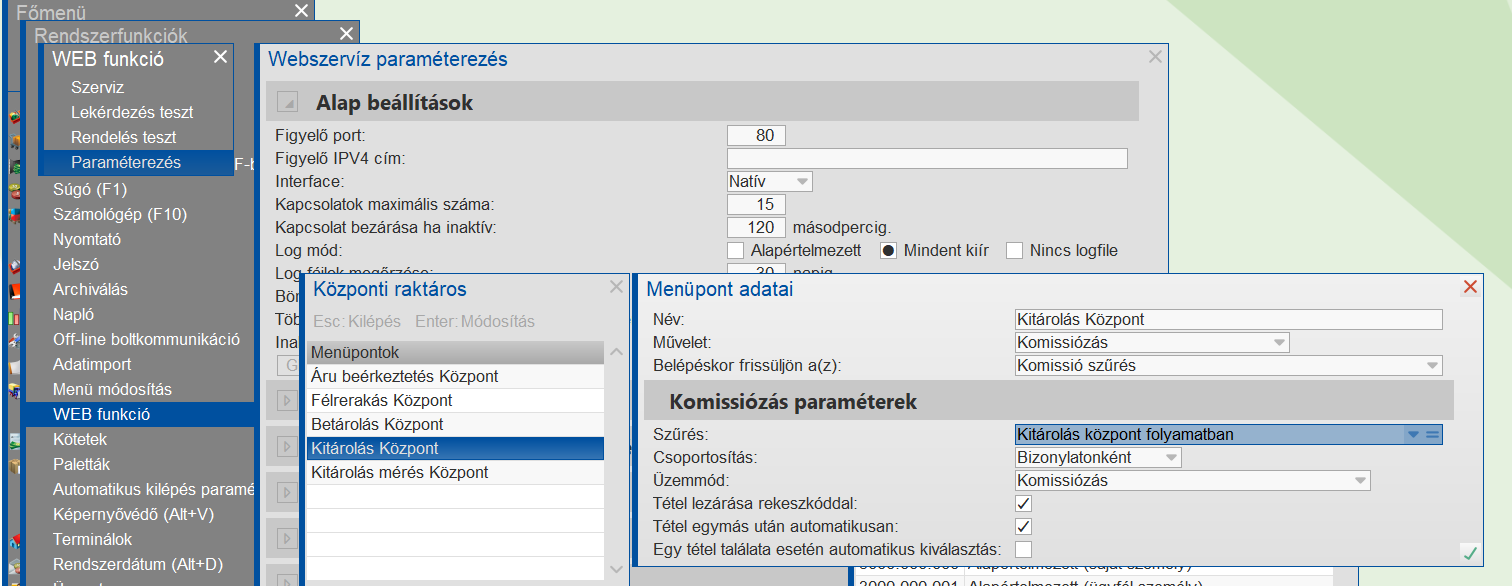Open Súgó (F1) menu item
The image size is (1512, 586).
(90, 189)
